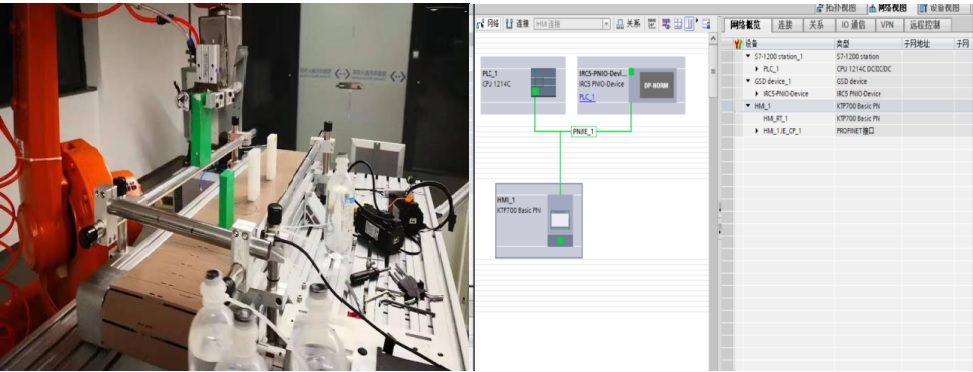Click the green port on IRC5 PNIO-Device
973x372 pixels.
[631, 72]
